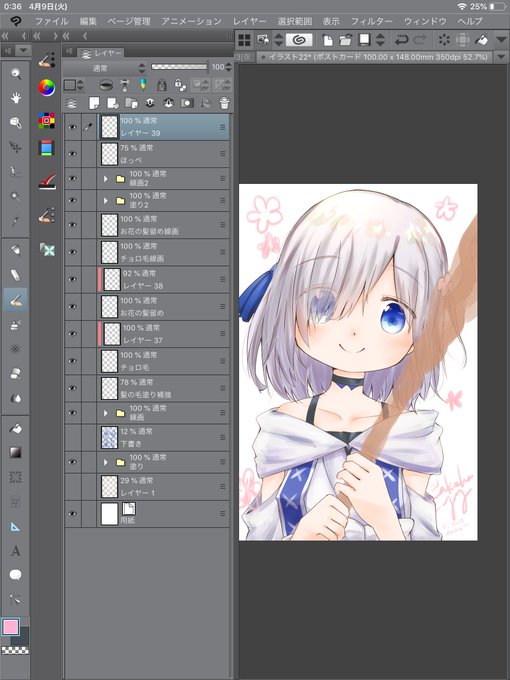The width and height of the screenshot is (510, 680).
Task: Select the transparent checkered color swatch
Action: pos(15,650)
